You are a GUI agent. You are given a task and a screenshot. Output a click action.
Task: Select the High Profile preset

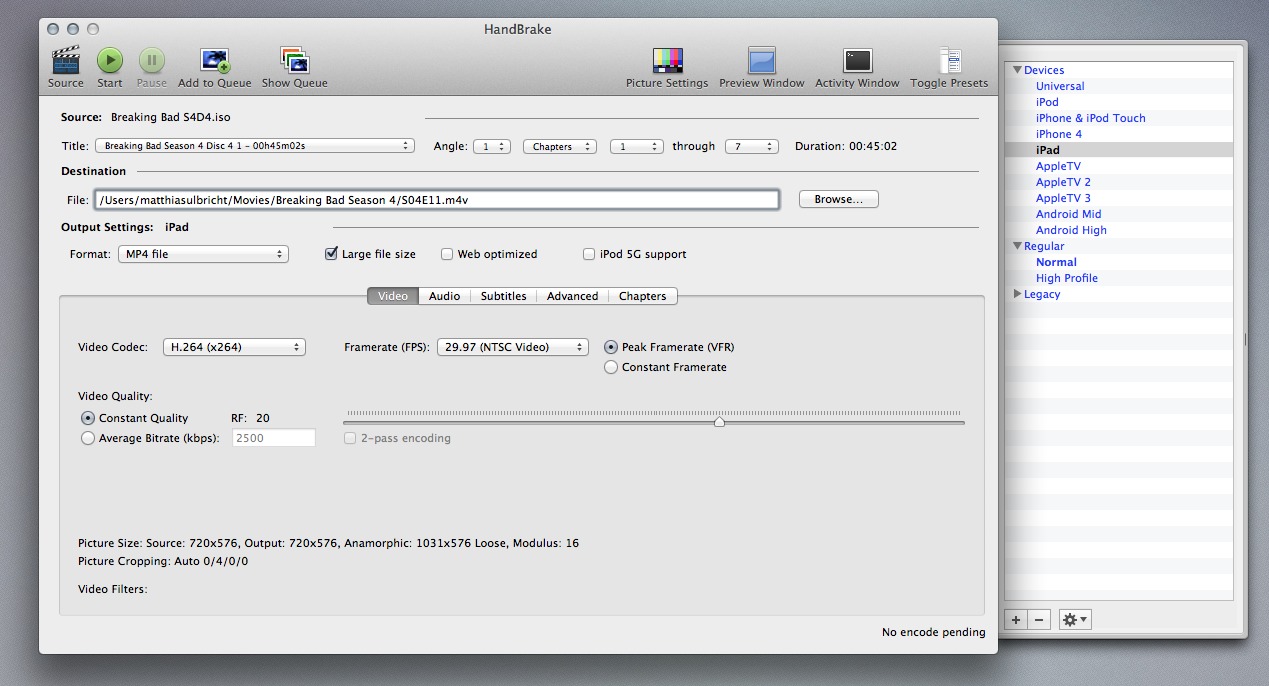pos(1067,278)
